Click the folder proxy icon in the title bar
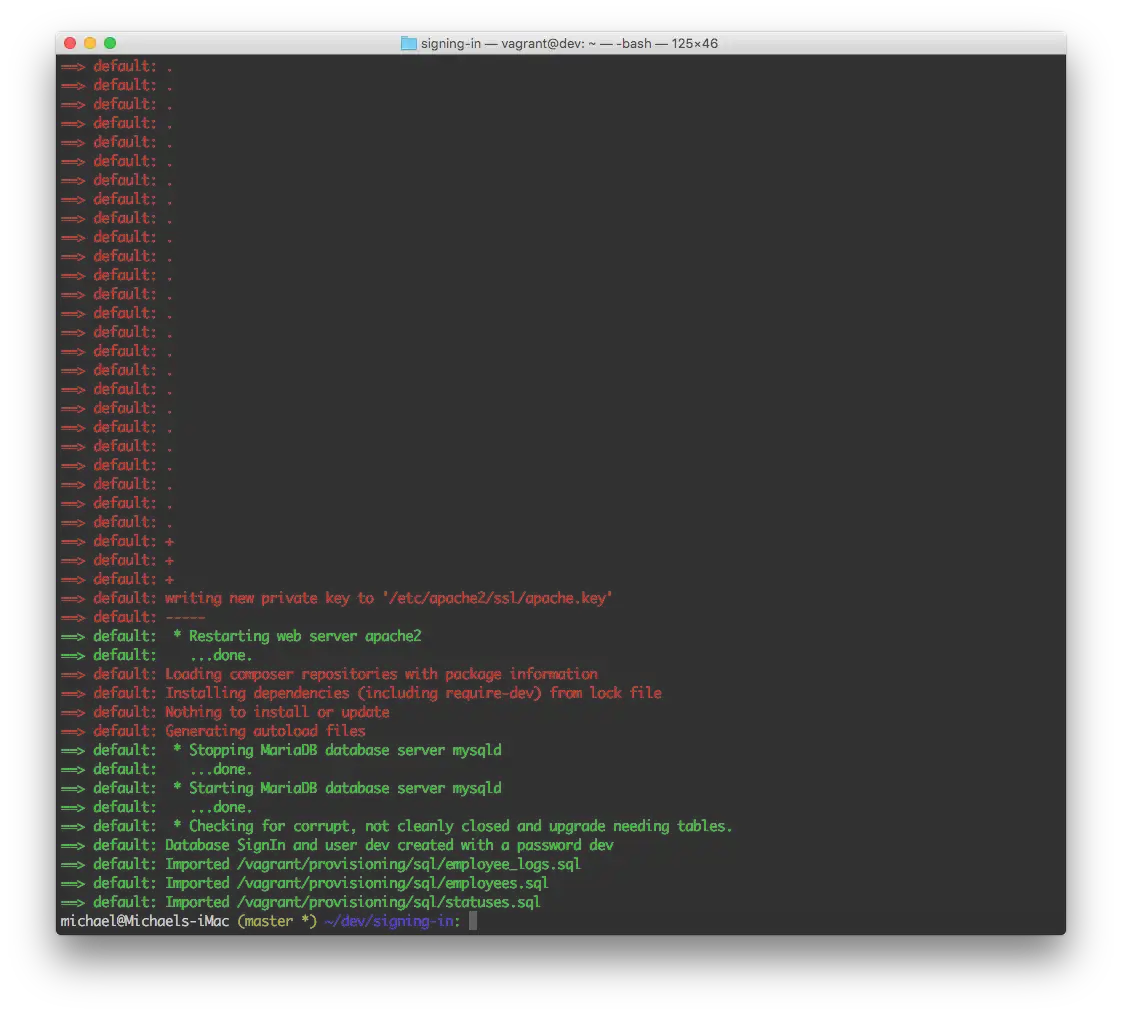The image size is (1122, 1015). pyautogui.click(x=409, y=44)
